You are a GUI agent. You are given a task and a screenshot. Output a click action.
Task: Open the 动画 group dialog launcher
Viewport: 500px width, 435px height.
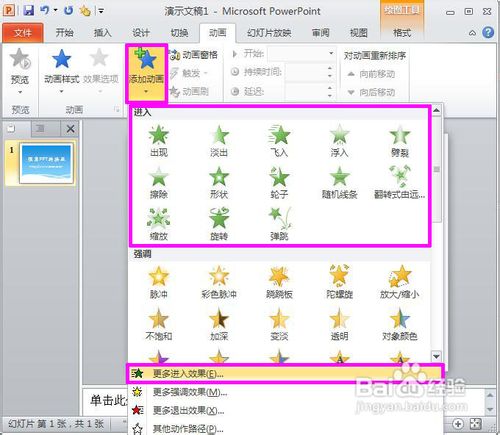coord(117,109)
